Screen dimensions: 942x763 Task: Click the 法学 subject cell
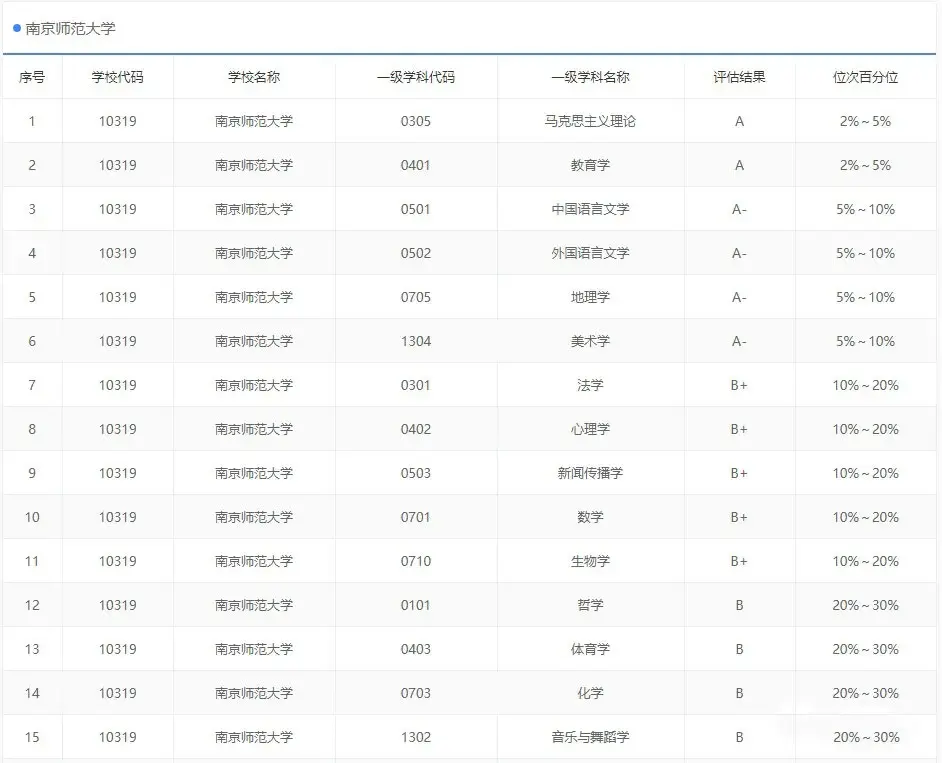pyautogui.click(x=590, y=385)
